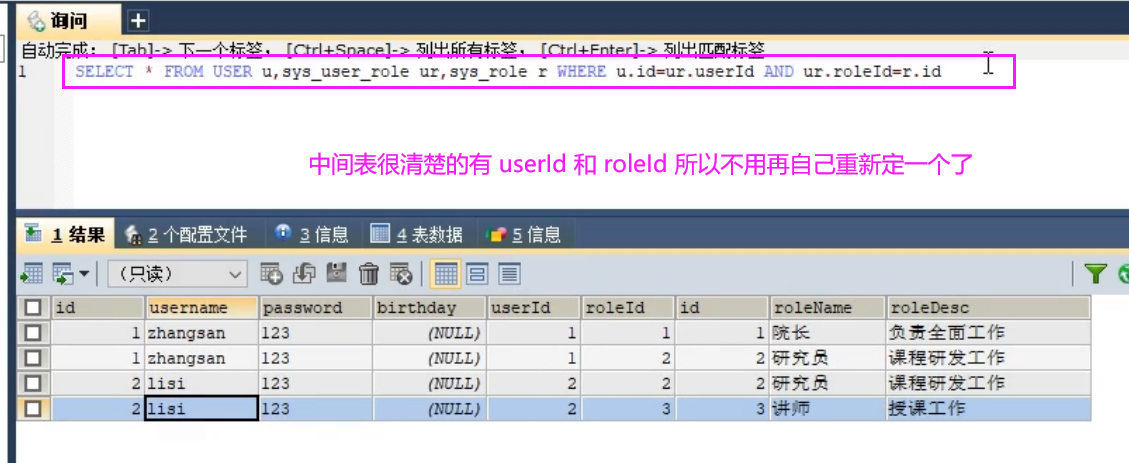Open the 2 个配置文件 tab
This screenshot has width=1129, height=463.
pyautogui.click(x=187, y=234)
